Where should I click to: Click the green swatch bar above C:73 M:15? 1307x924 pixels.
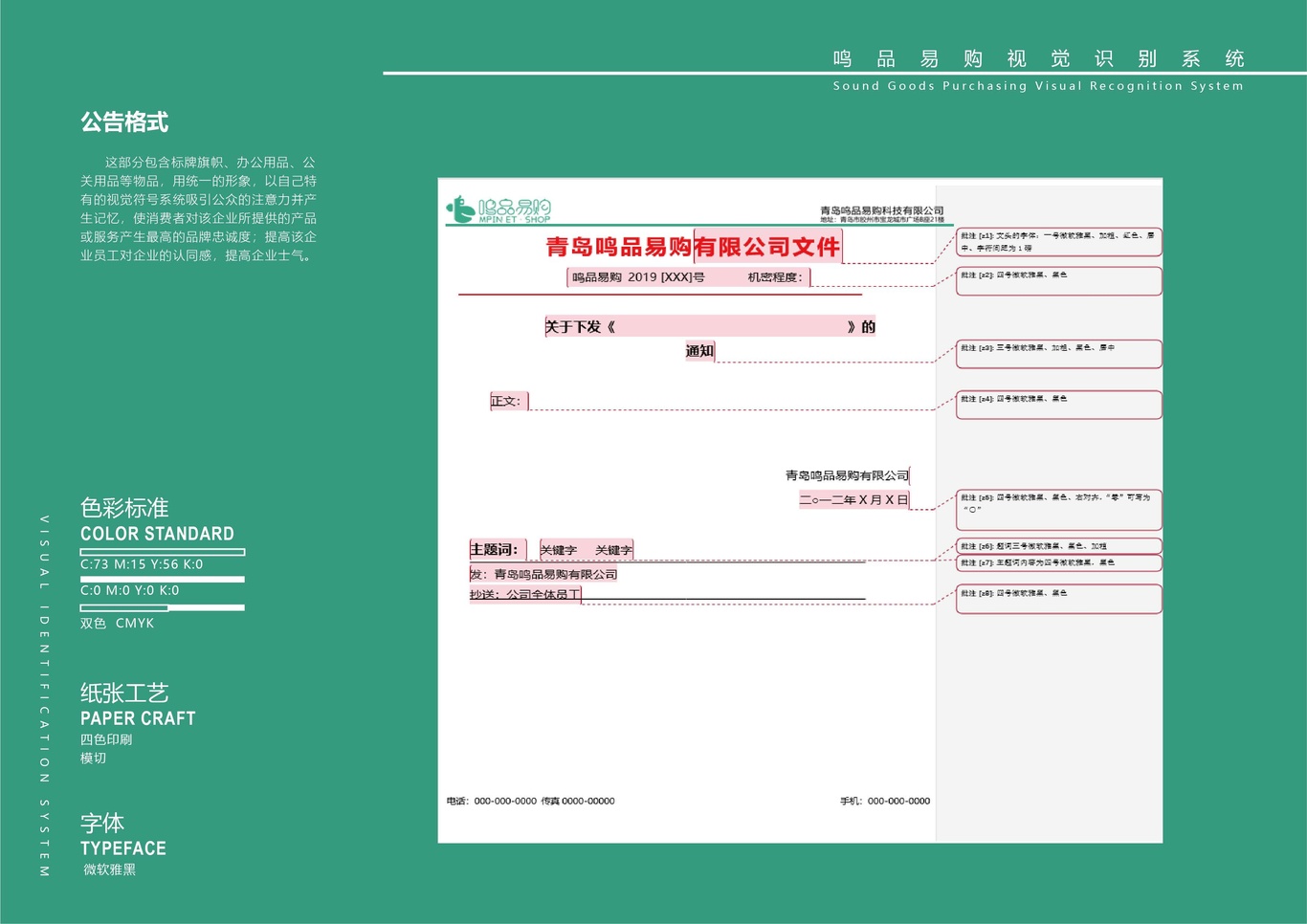pos(163,552)
